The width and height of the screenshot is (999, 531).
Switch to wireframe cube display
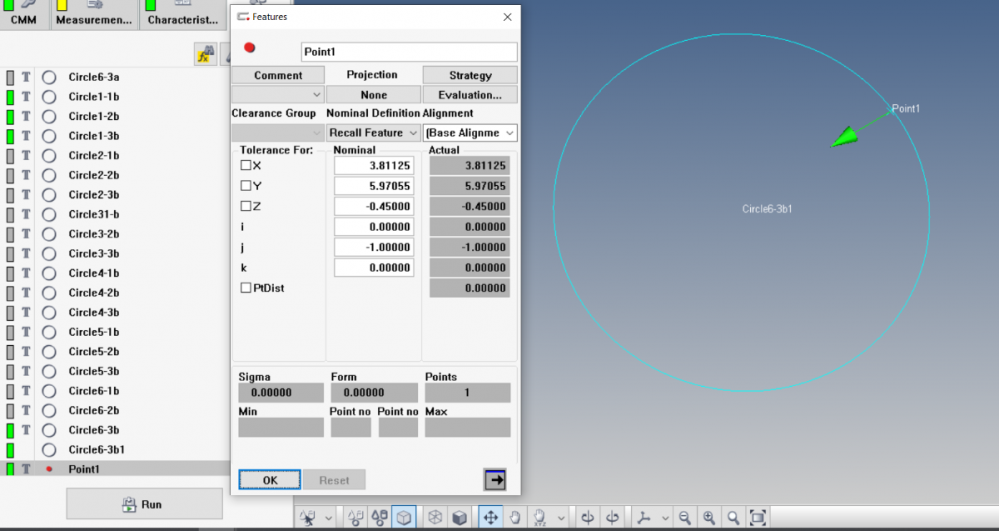(x=435, y=517)
